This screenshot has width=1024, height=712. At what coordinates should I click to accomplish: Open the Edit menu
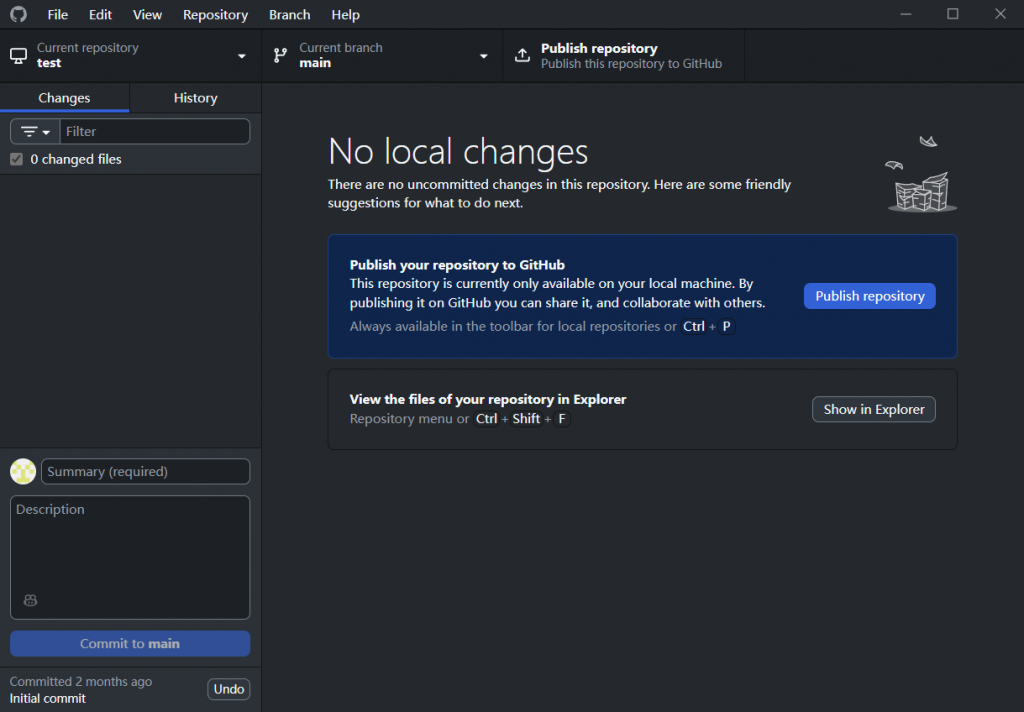[x=100, y=14]
